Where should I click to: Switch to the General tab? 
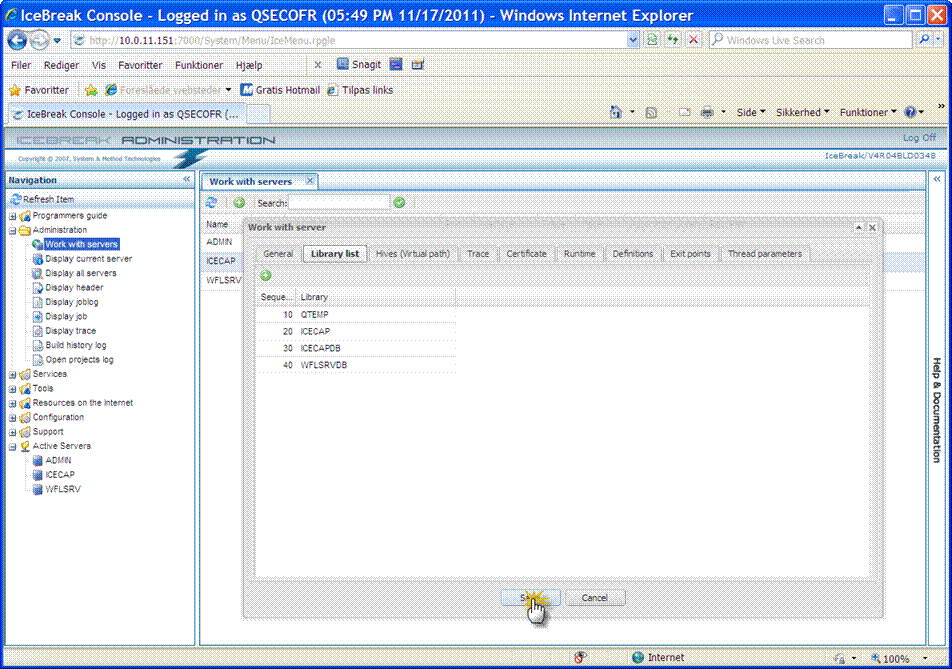(278, 254)
